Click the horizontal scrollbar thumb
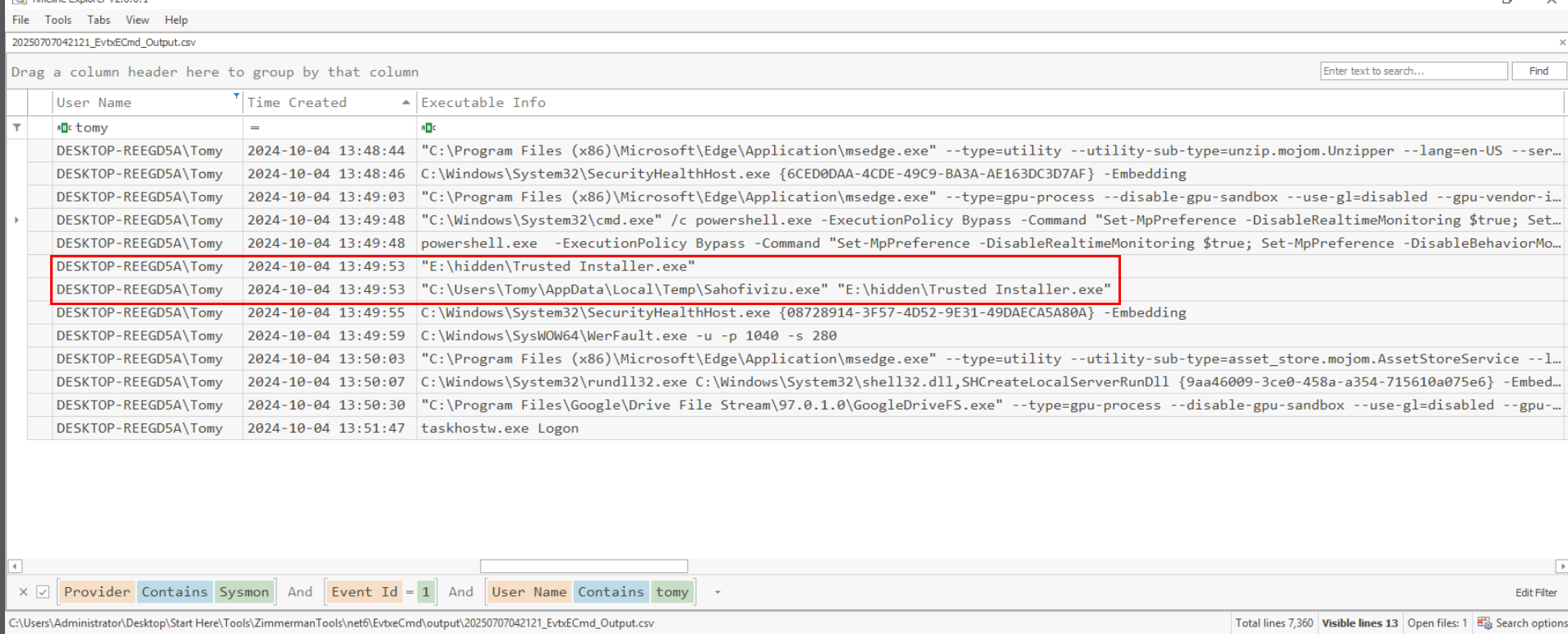Image resolution: width=1568 pixels, height=634 pixels. (x=583, y=566)
